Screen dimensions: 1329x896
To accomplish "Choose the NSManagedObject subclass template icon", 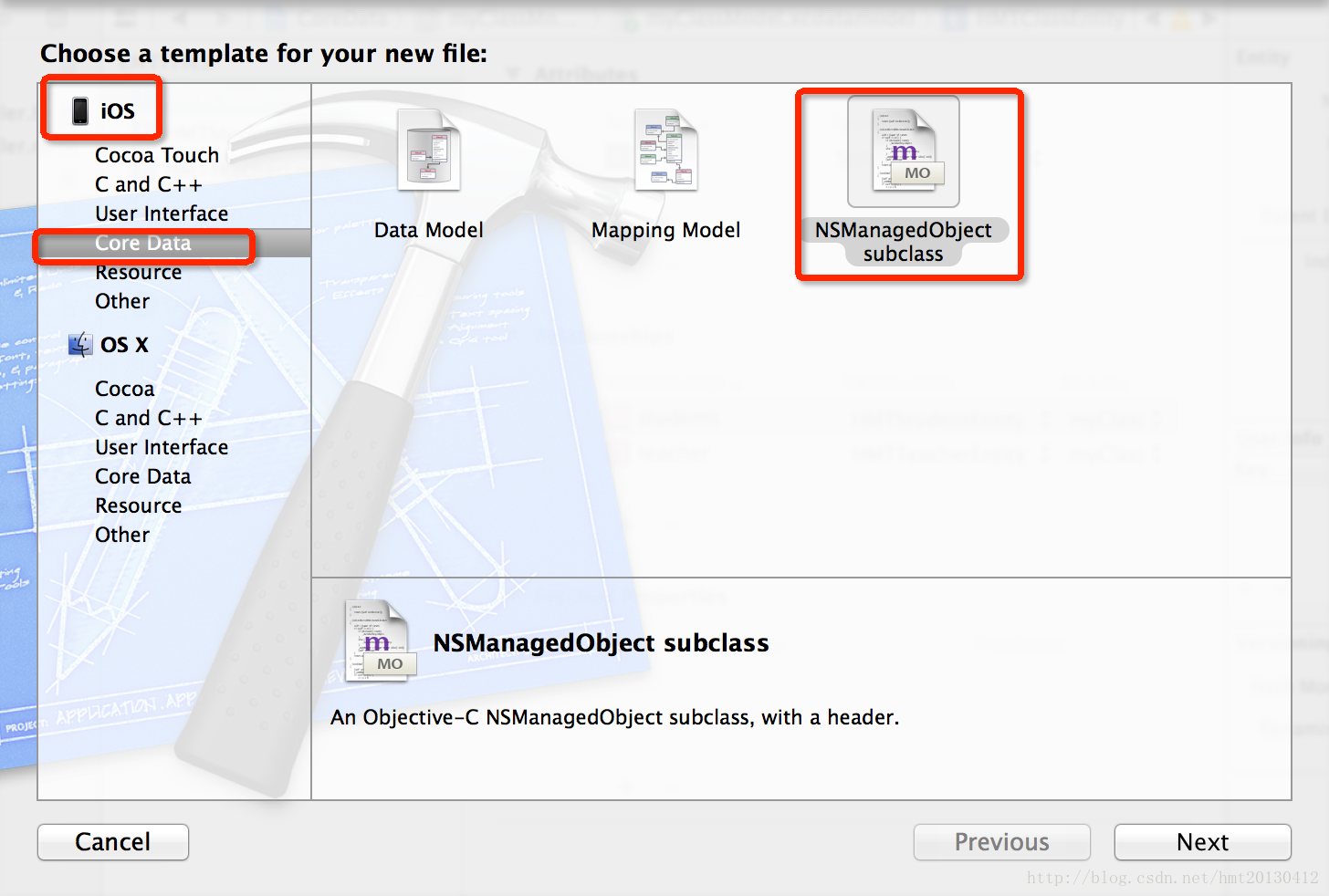I will [x=904, y=151].
